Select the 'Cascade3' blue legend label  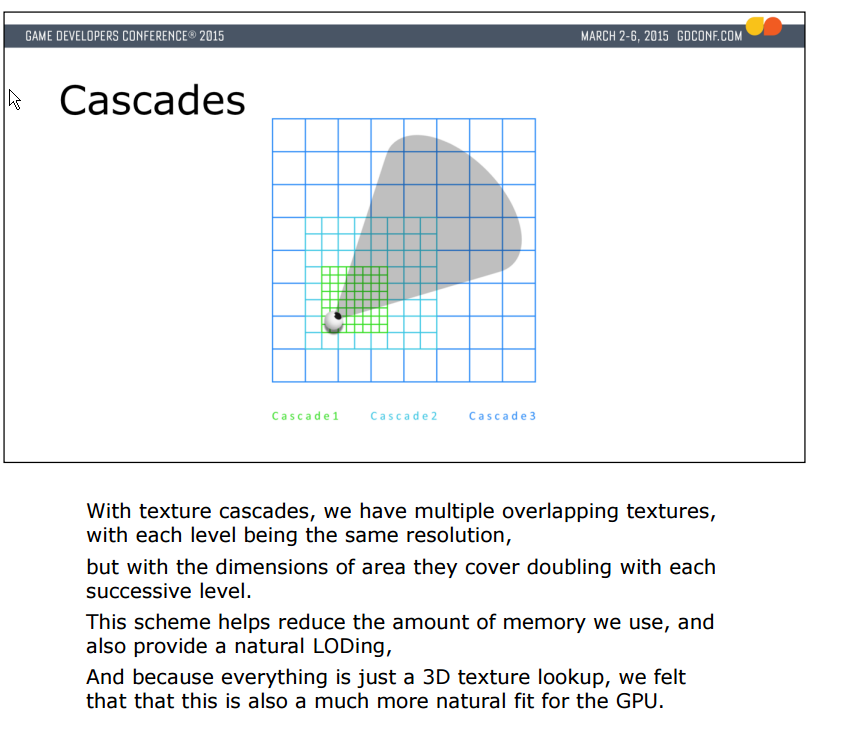click(x=502, y=416)
